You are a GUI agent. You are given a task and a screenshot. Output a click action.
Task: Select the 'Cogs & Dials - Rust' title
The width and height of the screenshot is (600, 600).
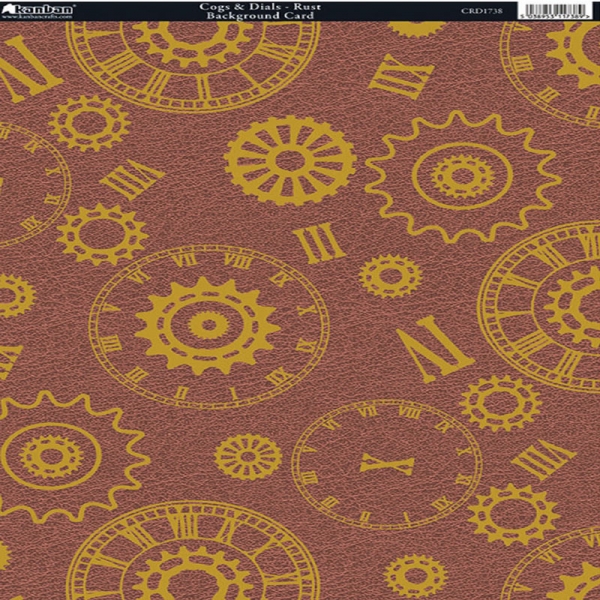(x=260, y=6)
